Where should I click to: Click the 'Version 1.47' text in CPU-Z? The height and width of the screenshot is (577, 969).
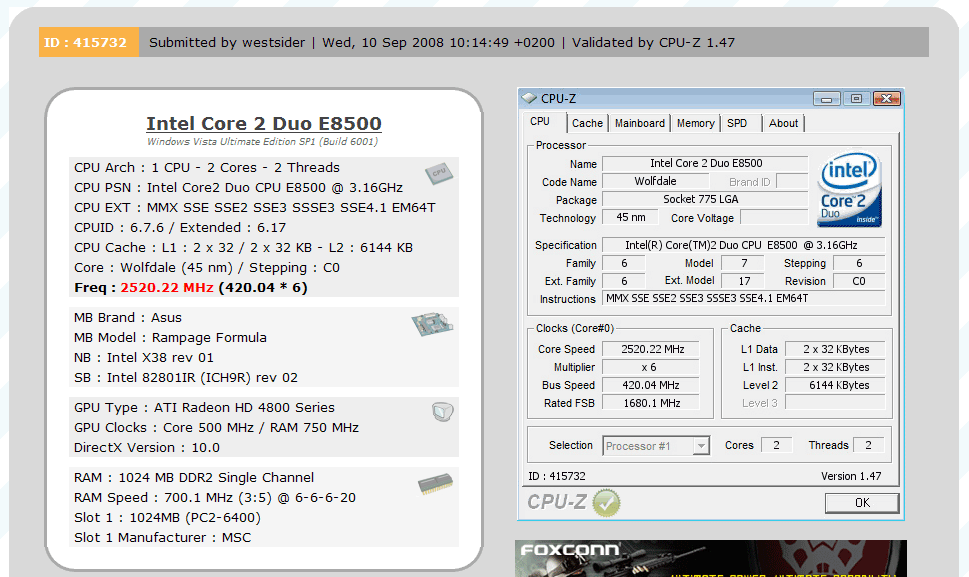tap(851, 476)
